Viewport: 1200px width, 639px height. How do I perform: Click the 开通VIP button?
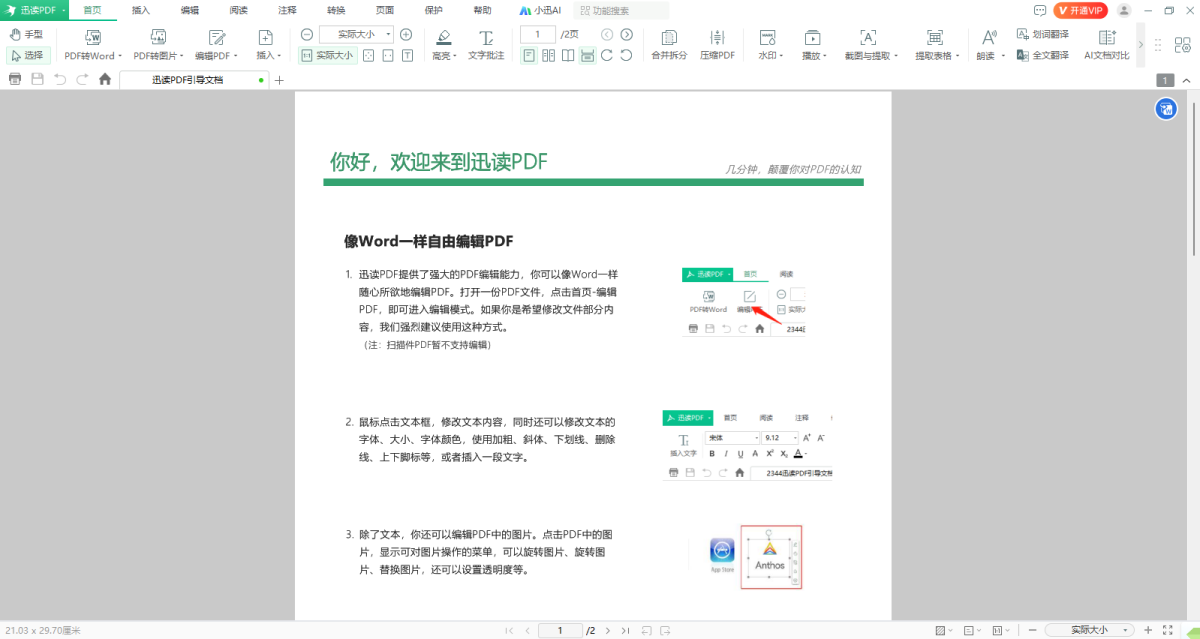click(1081, 10)
